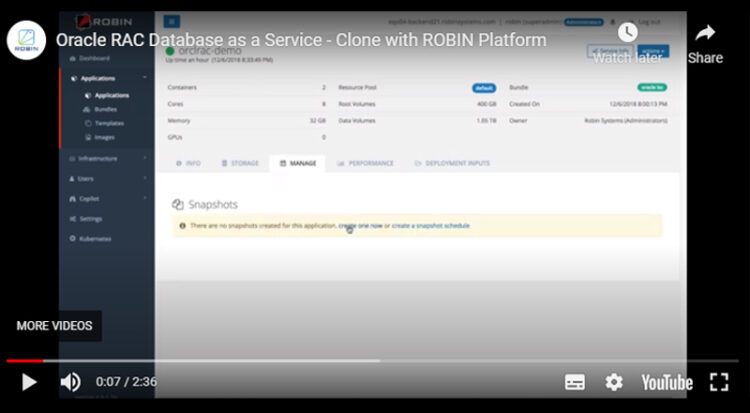Open the video title link
Screen dimensions: 750x413
301,40
